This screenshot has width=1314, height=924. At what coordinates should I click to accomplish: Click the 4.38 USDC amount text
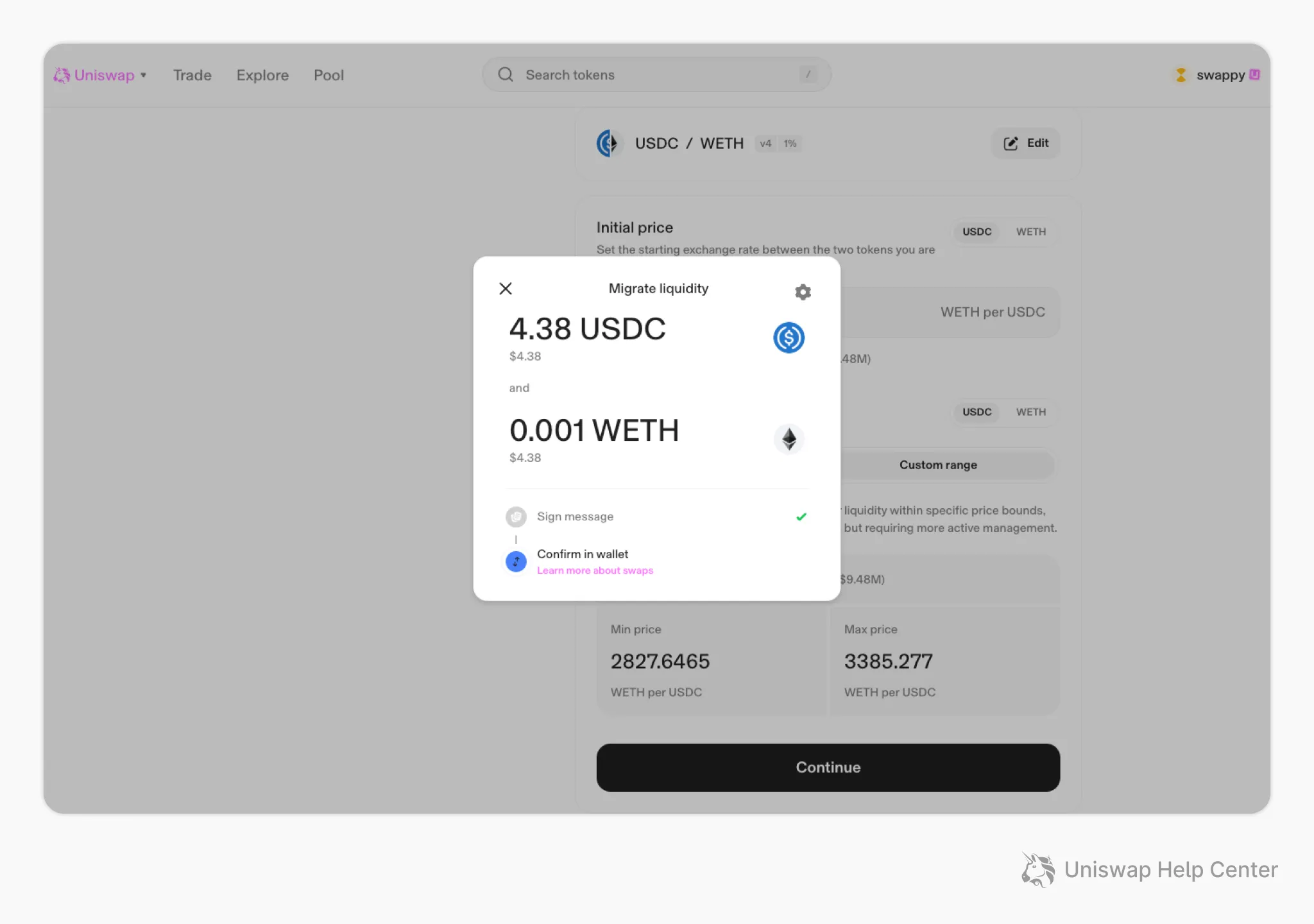pos(587,329)
